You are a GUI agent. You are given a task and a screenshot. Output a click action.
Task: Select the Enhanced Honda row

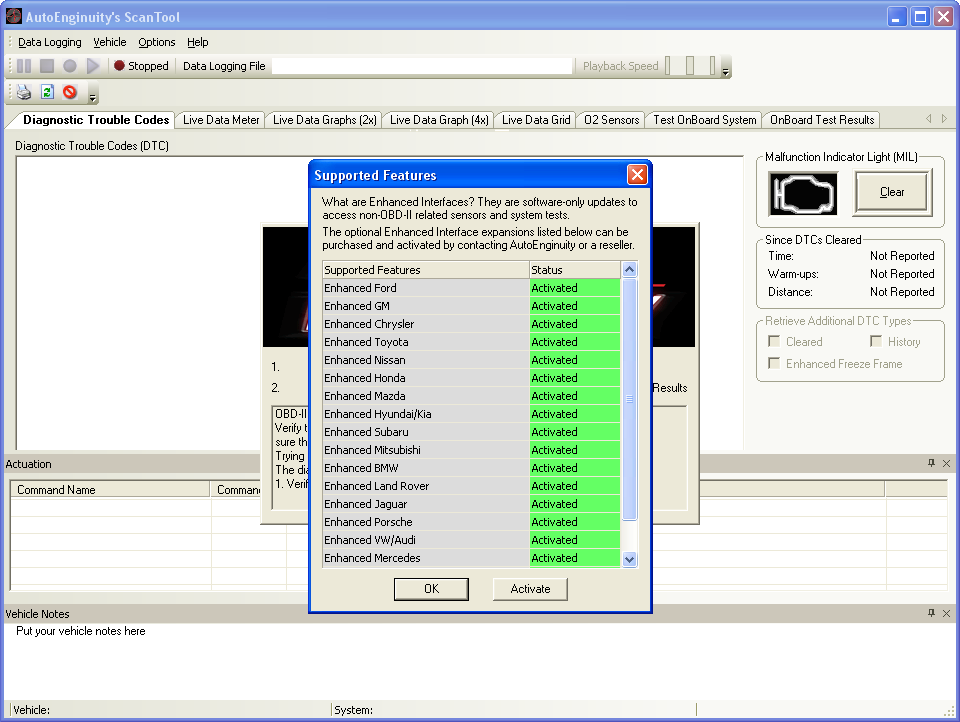point(471,378)
